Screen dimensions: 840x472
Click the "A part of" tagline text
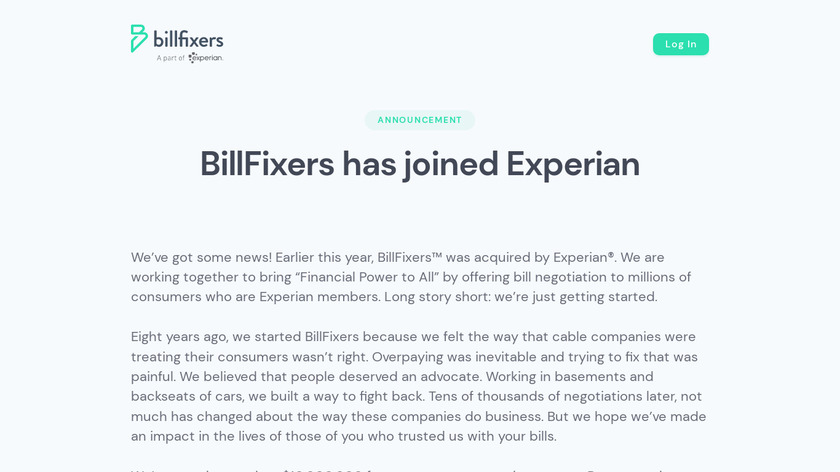coord(170,58)
